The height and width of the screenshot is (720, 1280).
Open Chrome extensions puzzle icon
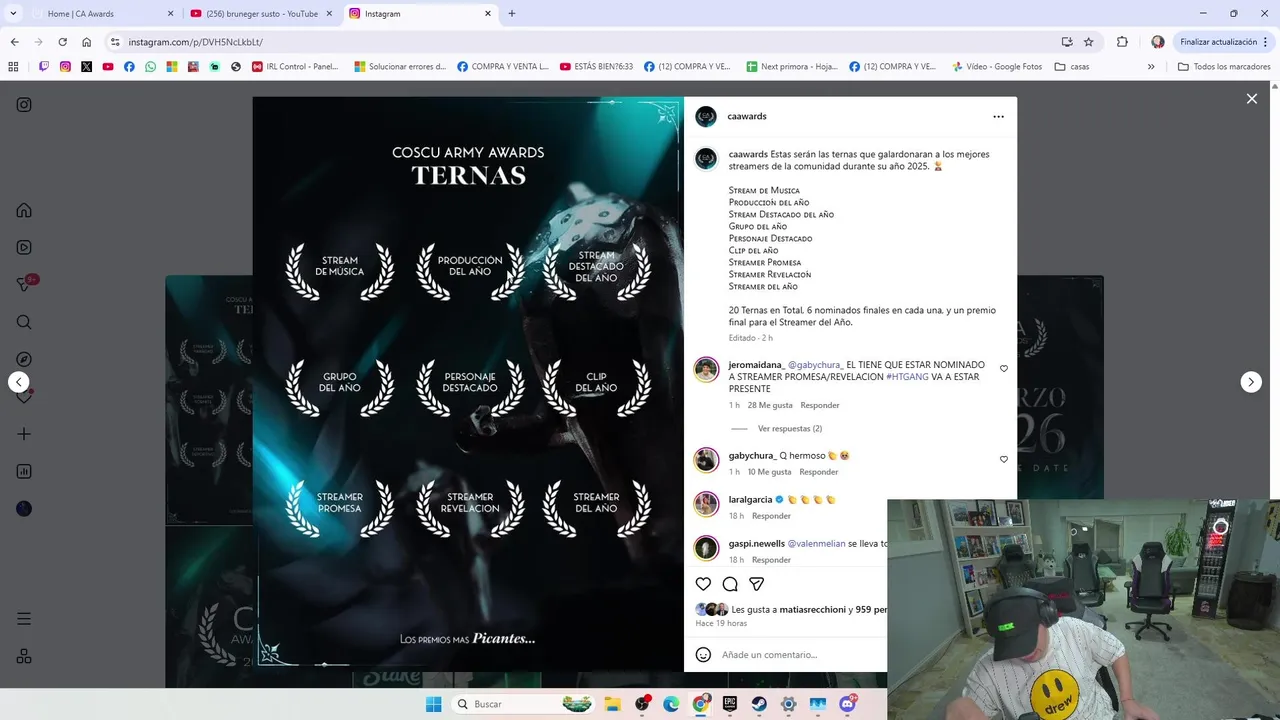[1122, 42]
